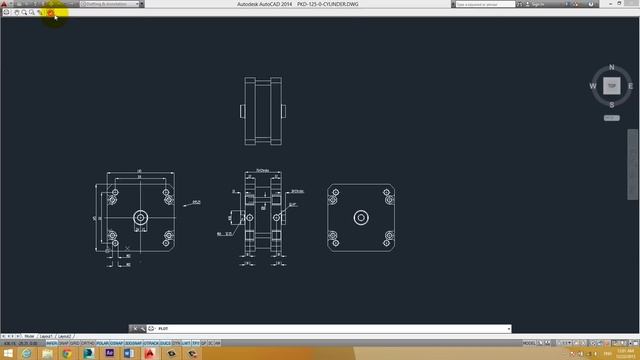Viewport: 640px width, 360px height.
Task: Click TOP face on the ViewCube
Action: [611, 86]
